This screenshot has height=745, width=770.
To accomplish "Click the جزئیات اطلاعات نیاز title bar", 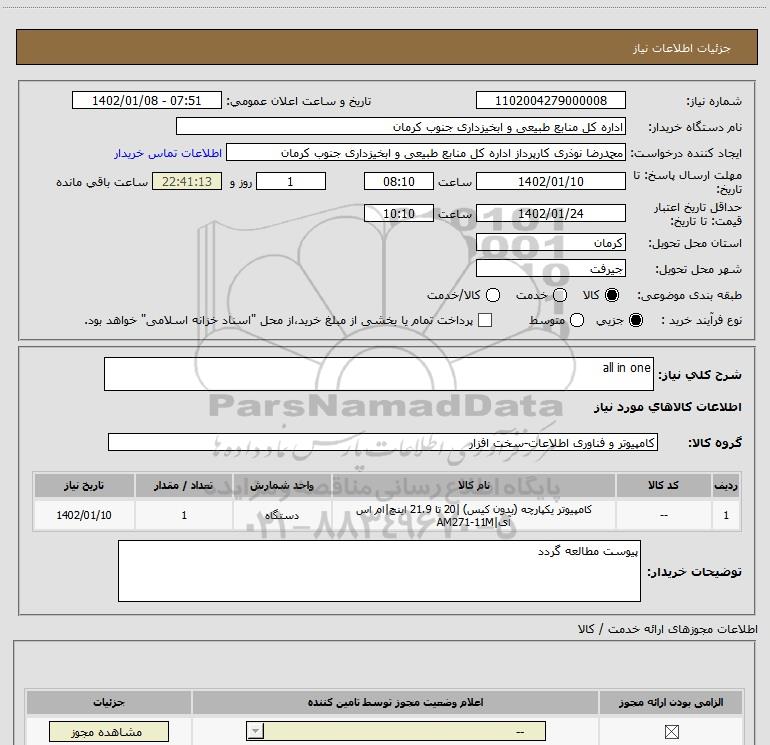I will 386,47.
